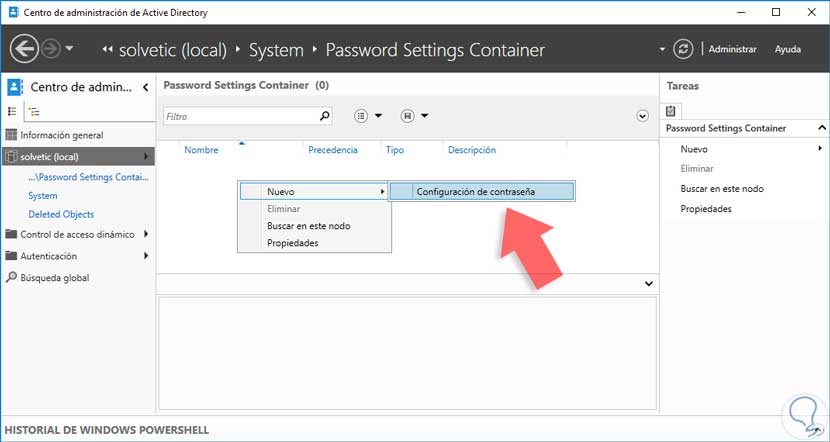Select Configuración de contraseña submenu item
830x442 pixels.
[482, 191]
